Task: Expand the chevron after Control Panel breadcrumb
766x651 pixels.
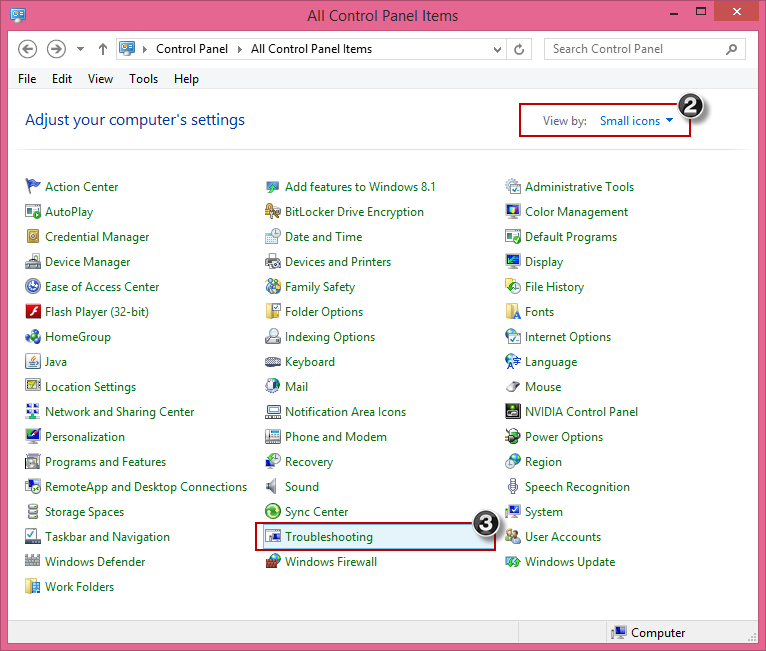Action: click(x=239, y=49)
